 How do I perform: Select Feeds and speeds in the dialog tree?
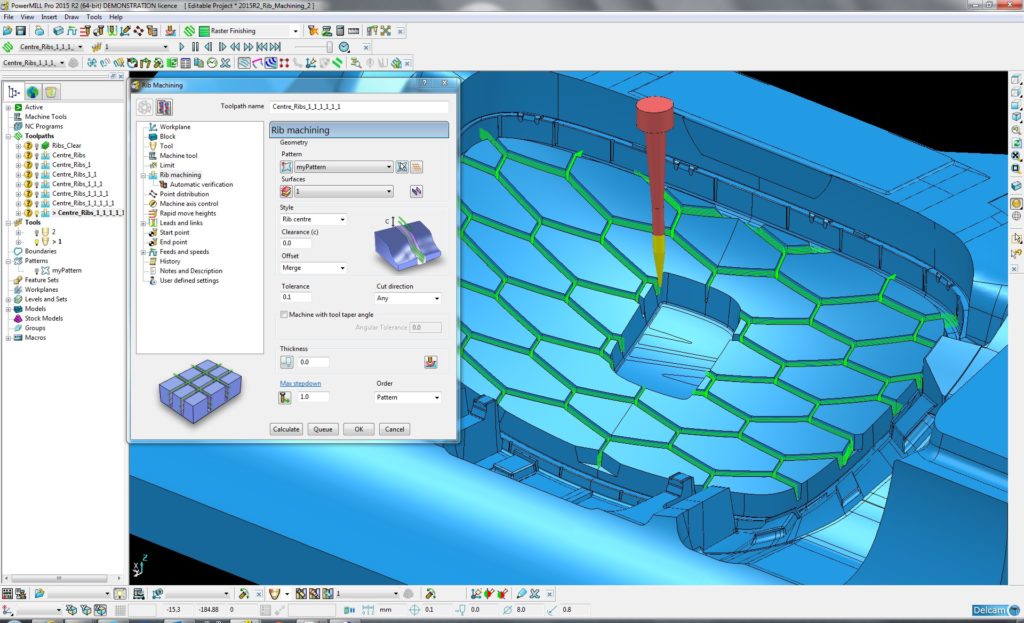pos(184,251)
